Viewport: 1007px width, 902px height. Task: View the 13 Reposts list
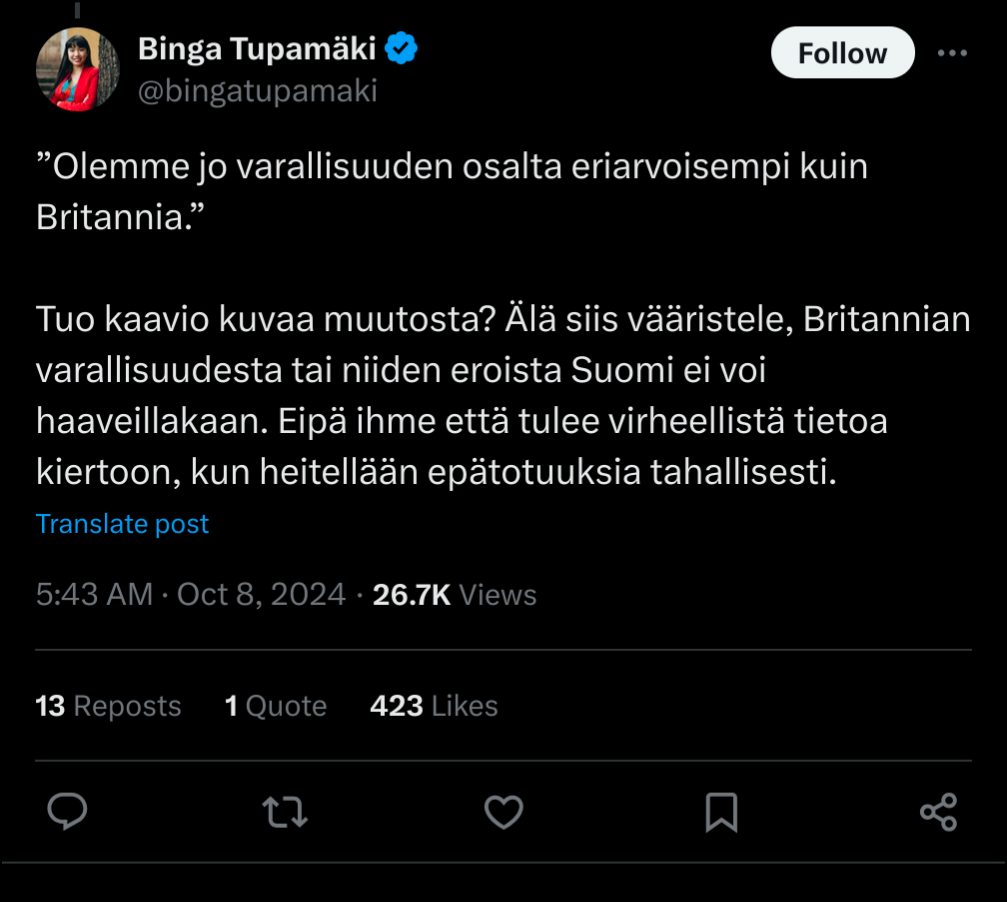coord(108,706)
